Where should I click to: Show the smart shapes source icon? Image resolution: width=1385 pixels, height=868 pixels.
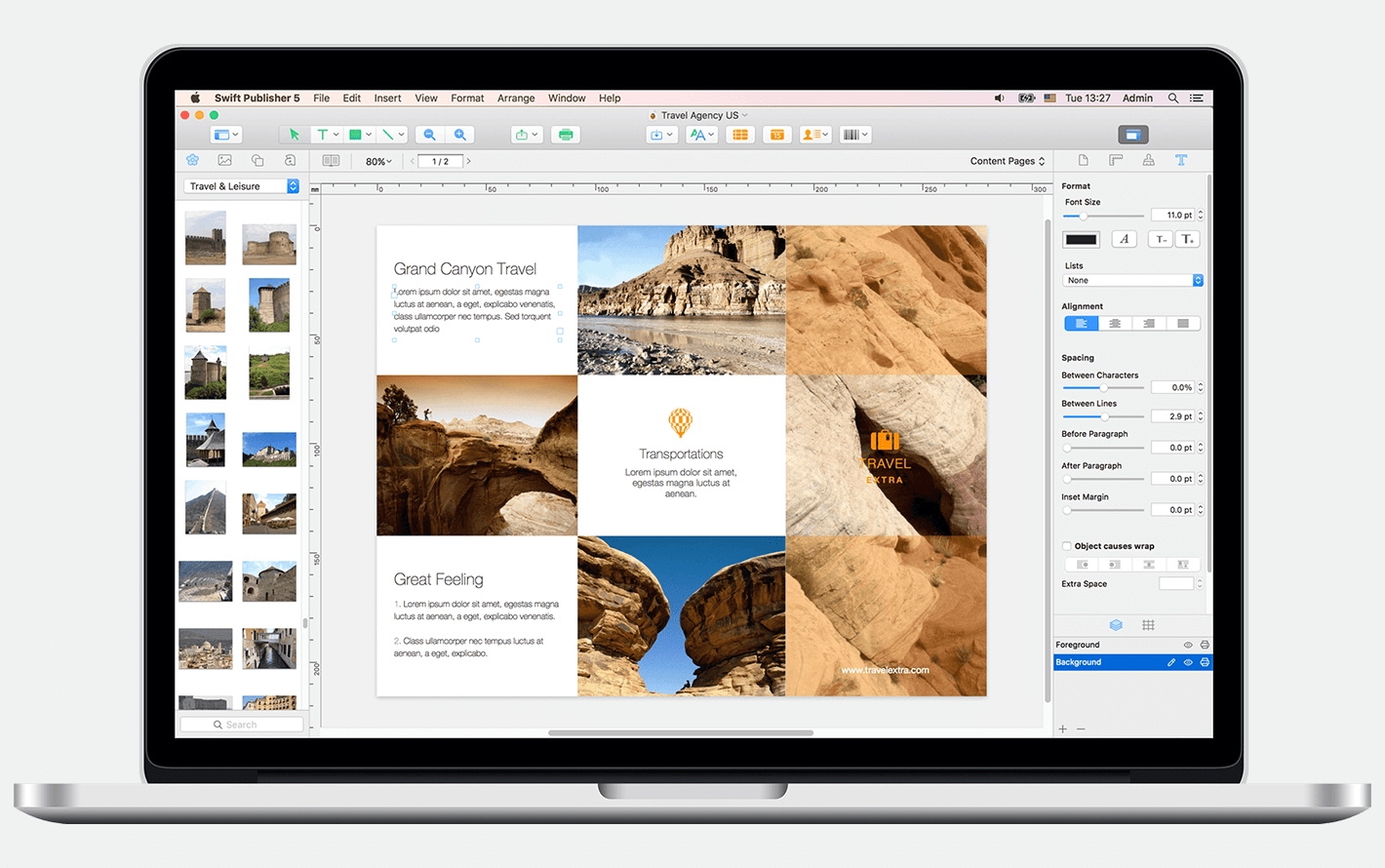click(257, 160)
